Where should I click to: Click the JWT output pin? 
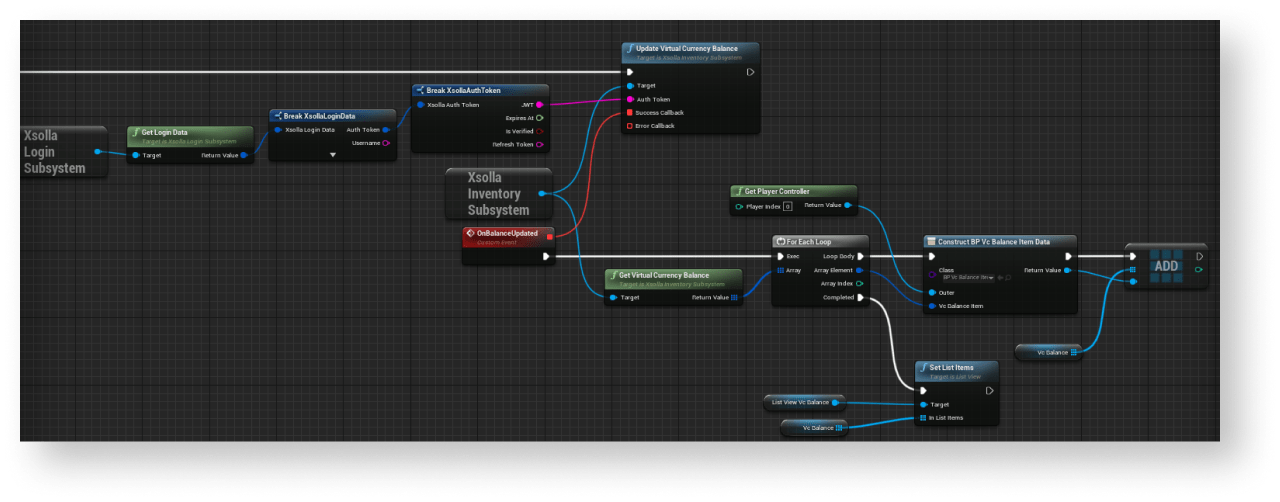click(540, 104)
